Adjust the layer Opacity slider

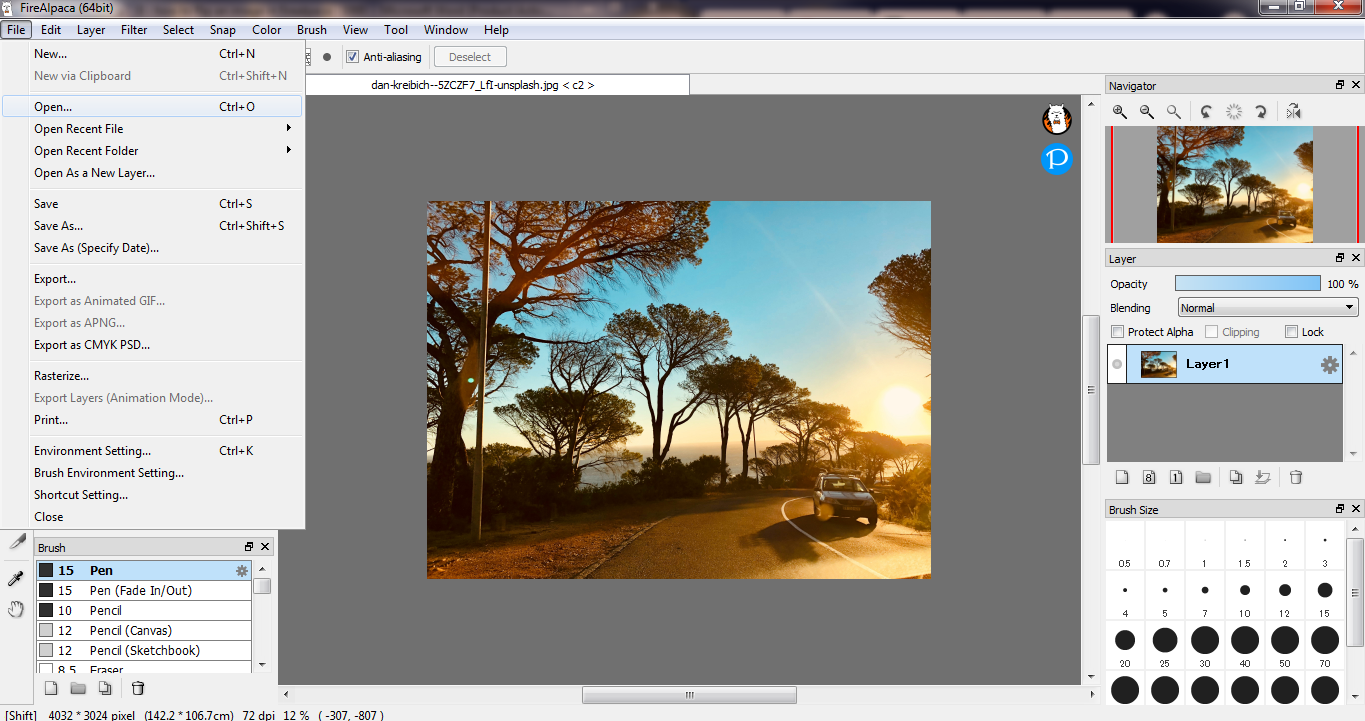1248,284
